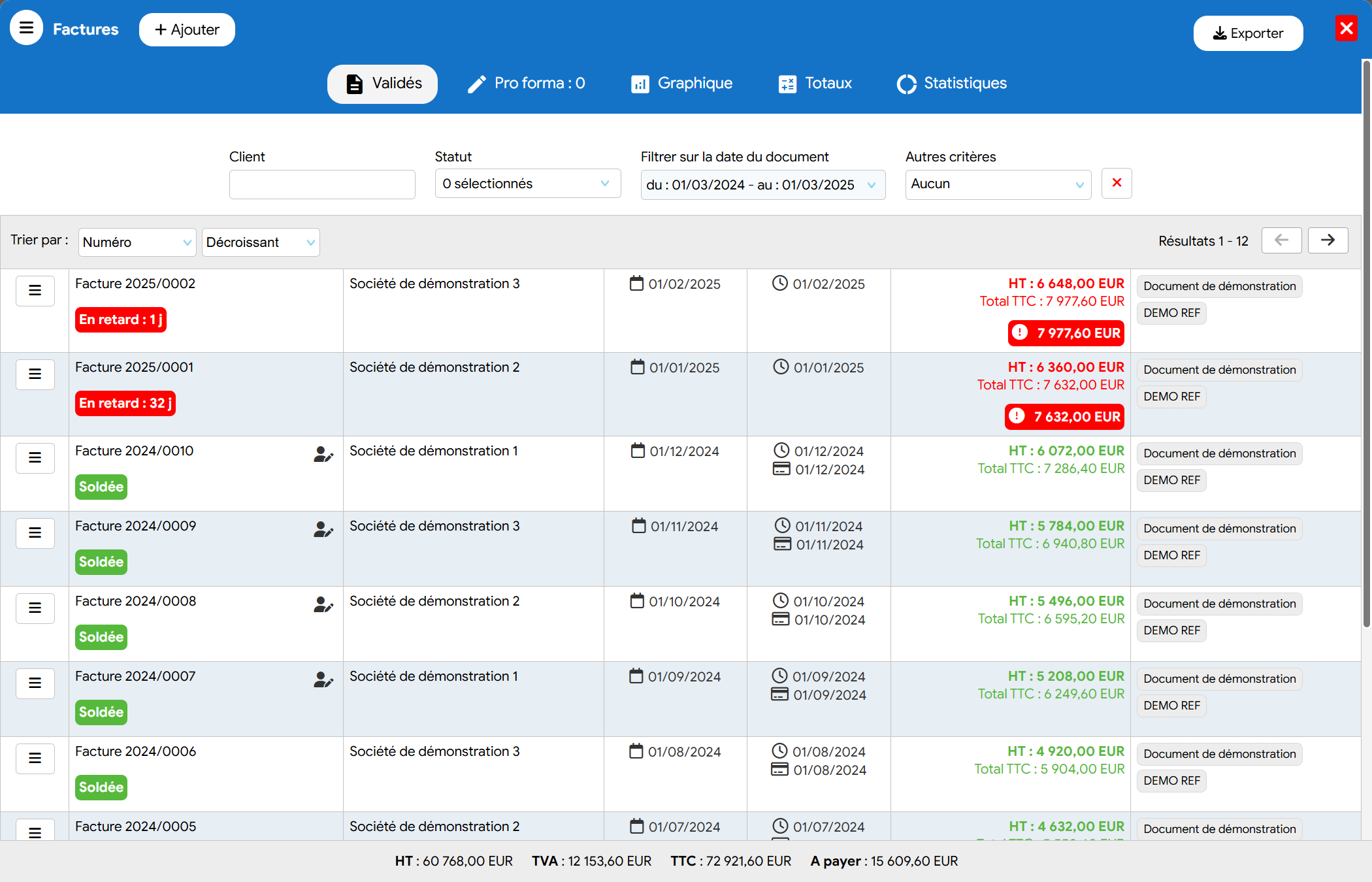Click user-edit icon on Facture 2024/0010
Image resolution: width=1372 pixels, height=882 pixels.
click(x=323, y=454)
